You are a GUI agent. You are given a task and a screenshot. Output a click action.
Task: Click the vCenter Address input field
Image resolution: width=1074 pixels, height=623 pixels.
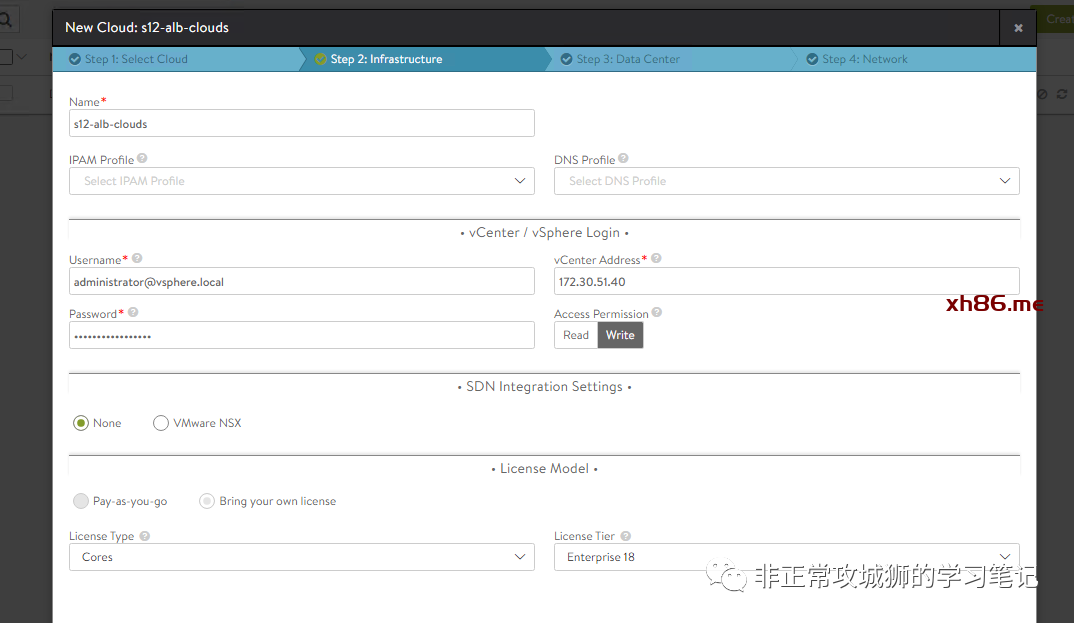(786, 282)
